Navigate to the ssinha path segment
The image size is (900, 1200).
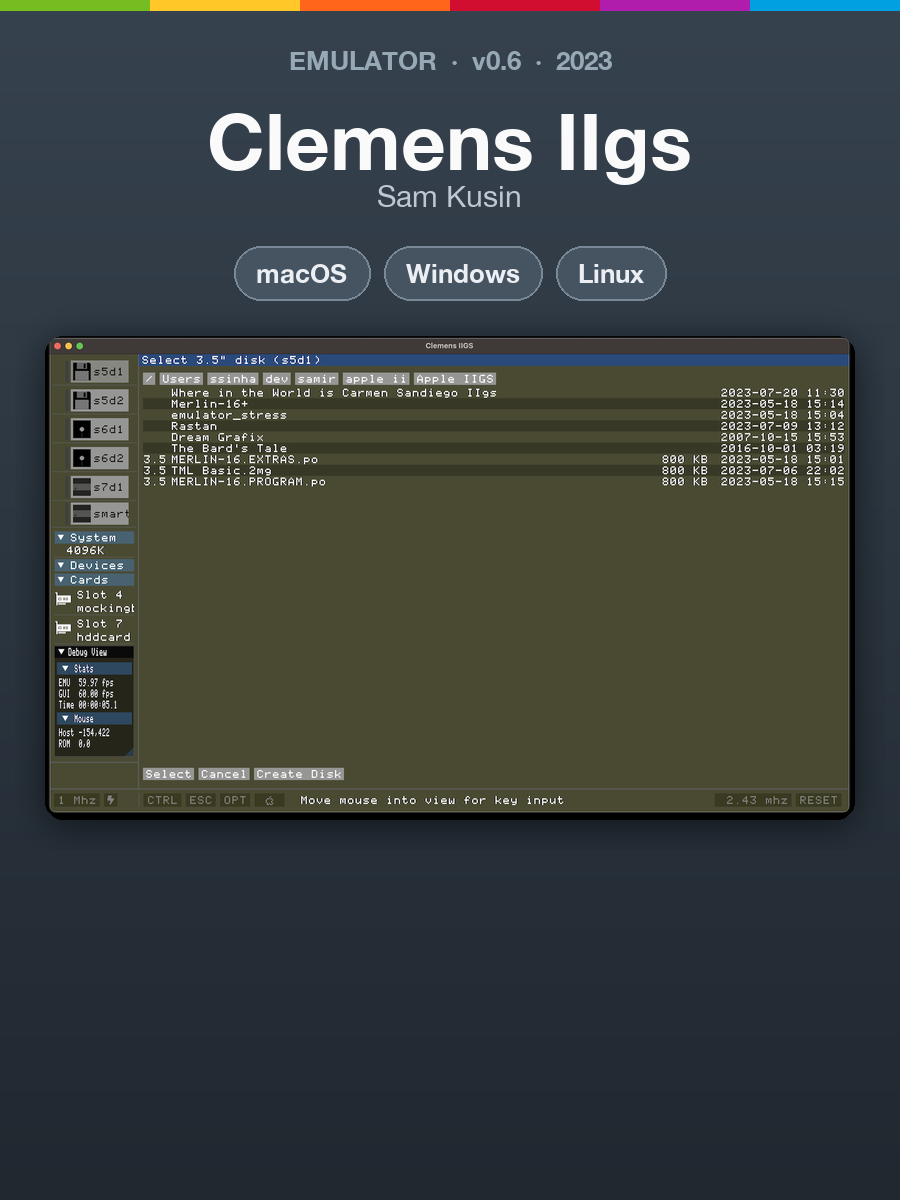tap(233, 379)
